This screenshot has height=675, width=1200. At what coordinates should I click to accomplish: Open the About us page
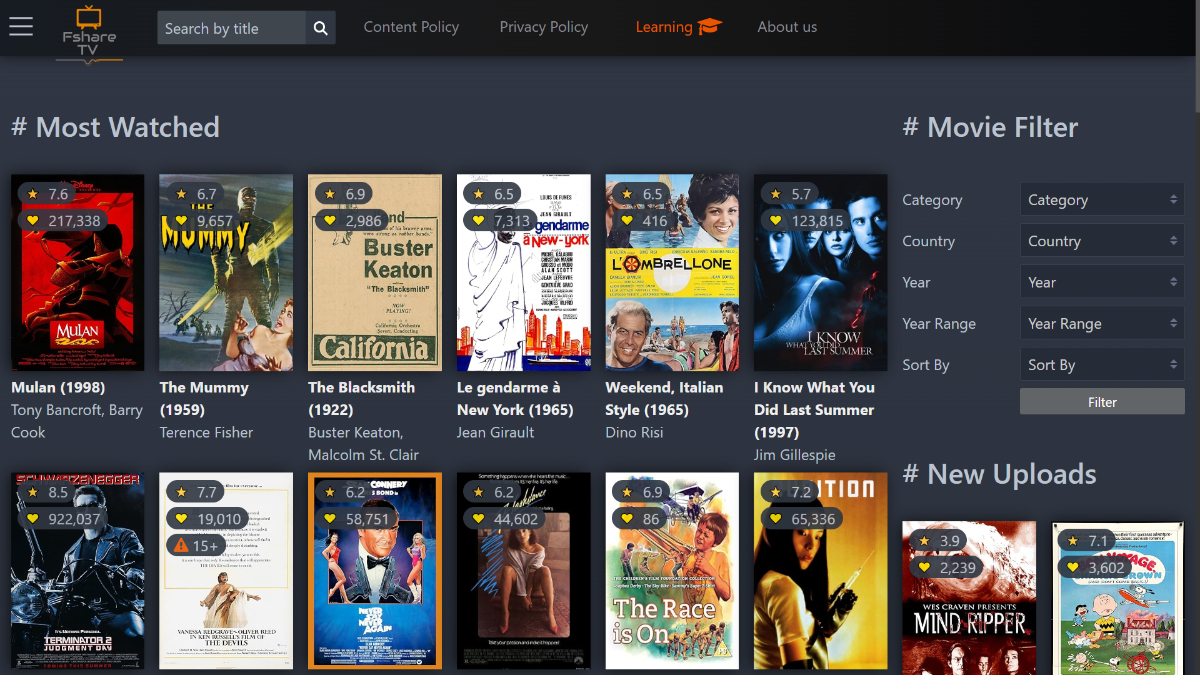coord(787,27)
